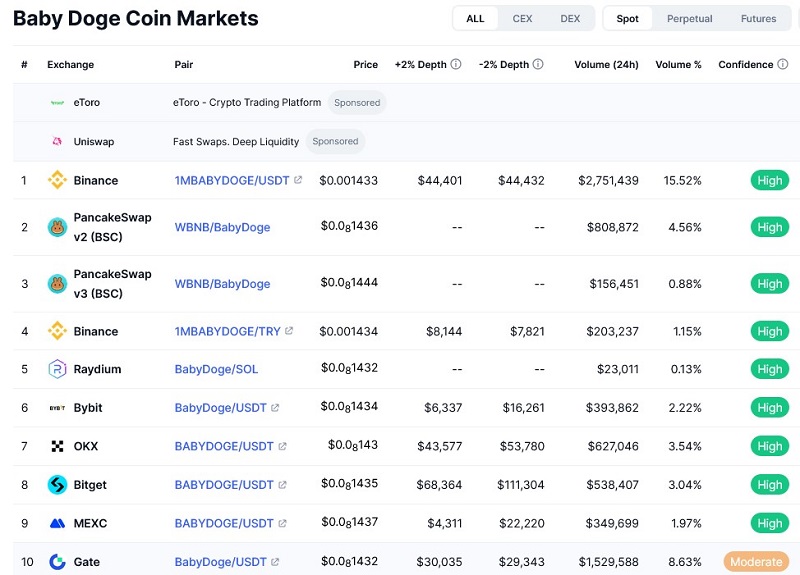Click the MEXC exchange logo
This screenshot has width=800, height=575.
tap(57, 523)
